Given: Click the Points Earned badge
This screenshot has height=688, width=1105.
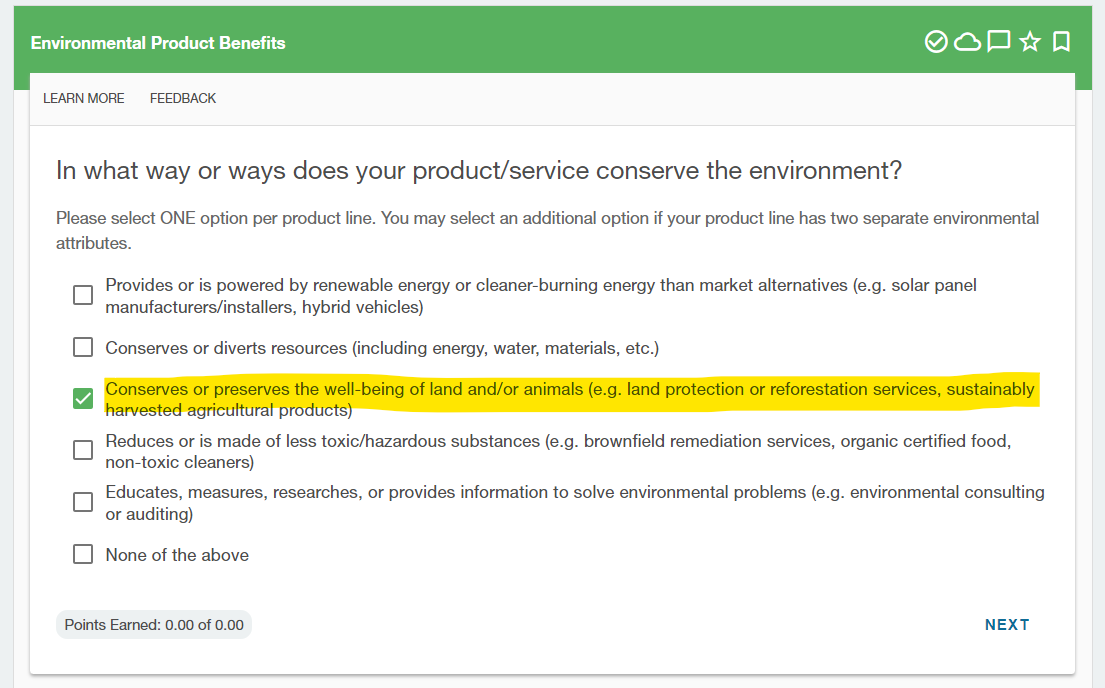Looking at the screenshot, I should 154,625.
